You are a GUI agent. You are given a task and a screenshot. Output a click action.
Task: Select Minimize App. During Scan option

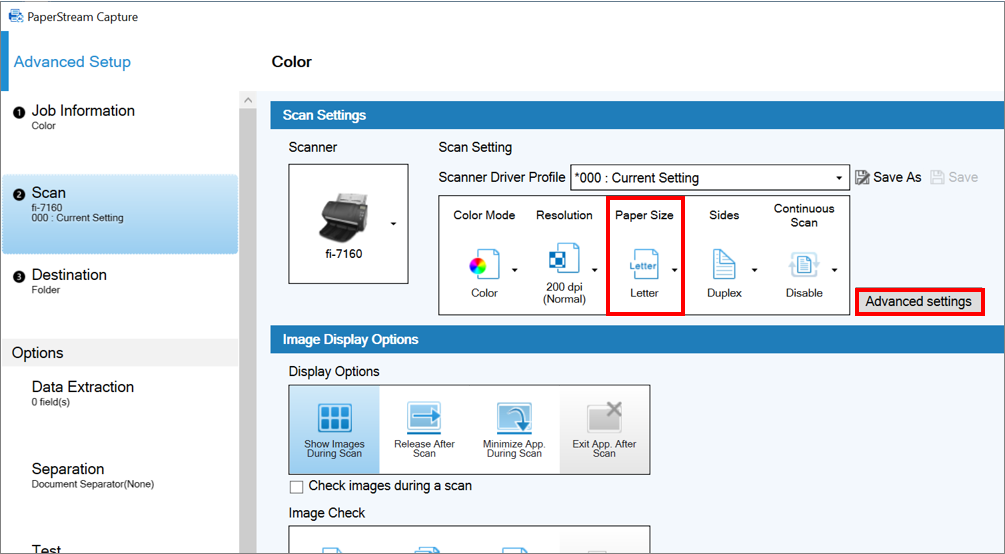pos(514,430)
